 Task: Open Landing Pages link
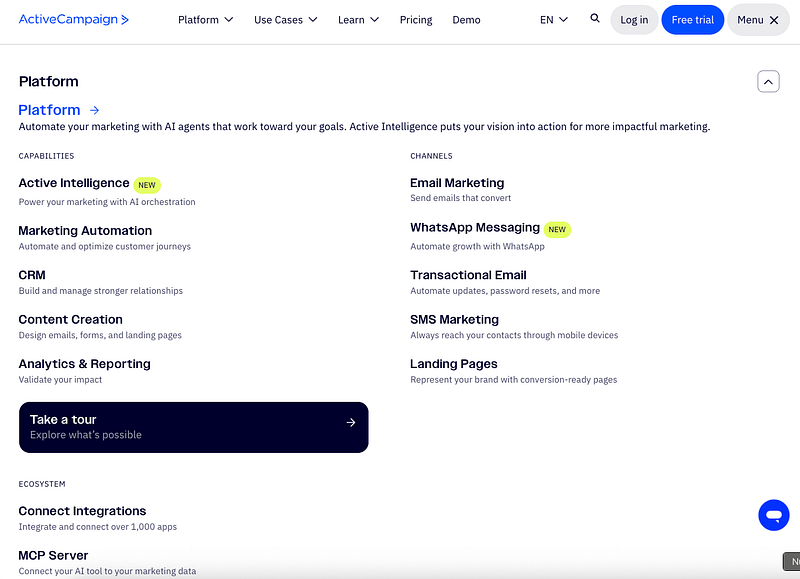coord(454,364)
